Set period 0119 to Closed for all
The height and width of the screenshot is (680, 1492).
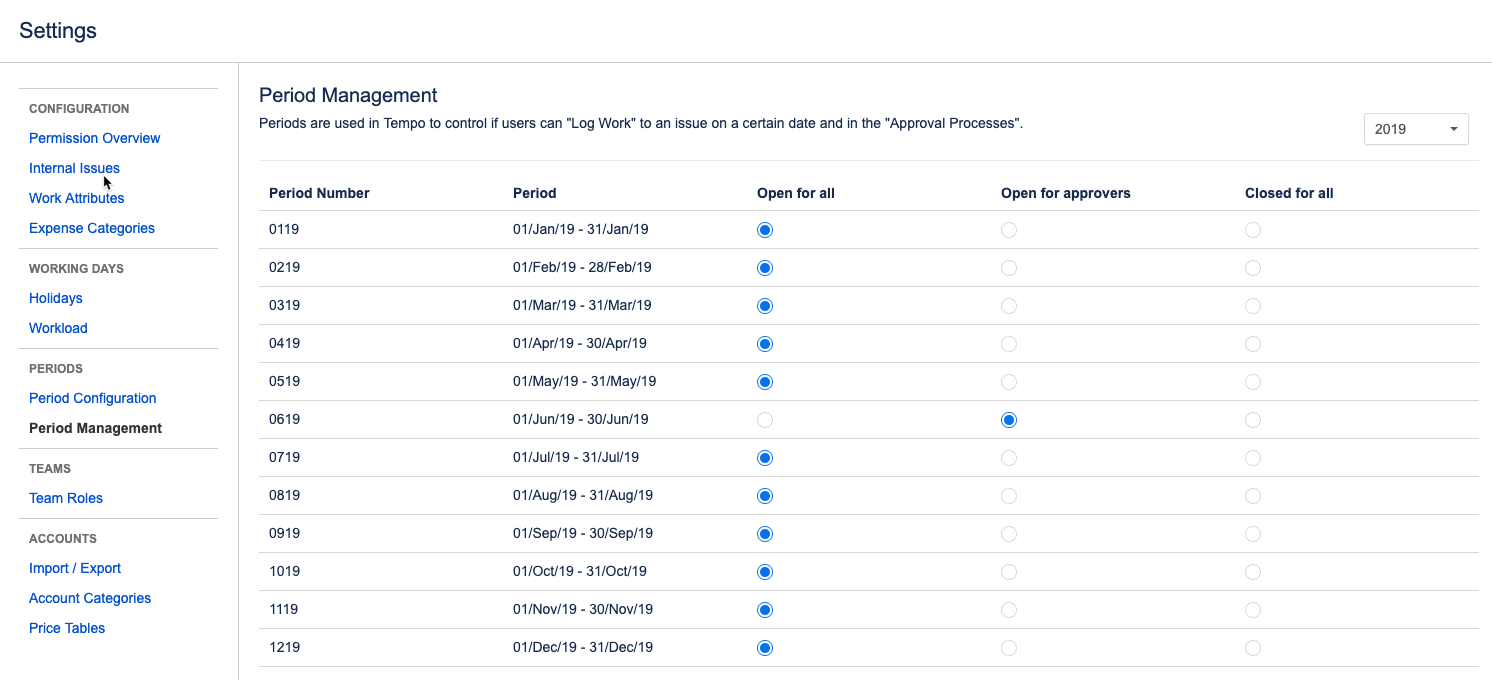1253,229
